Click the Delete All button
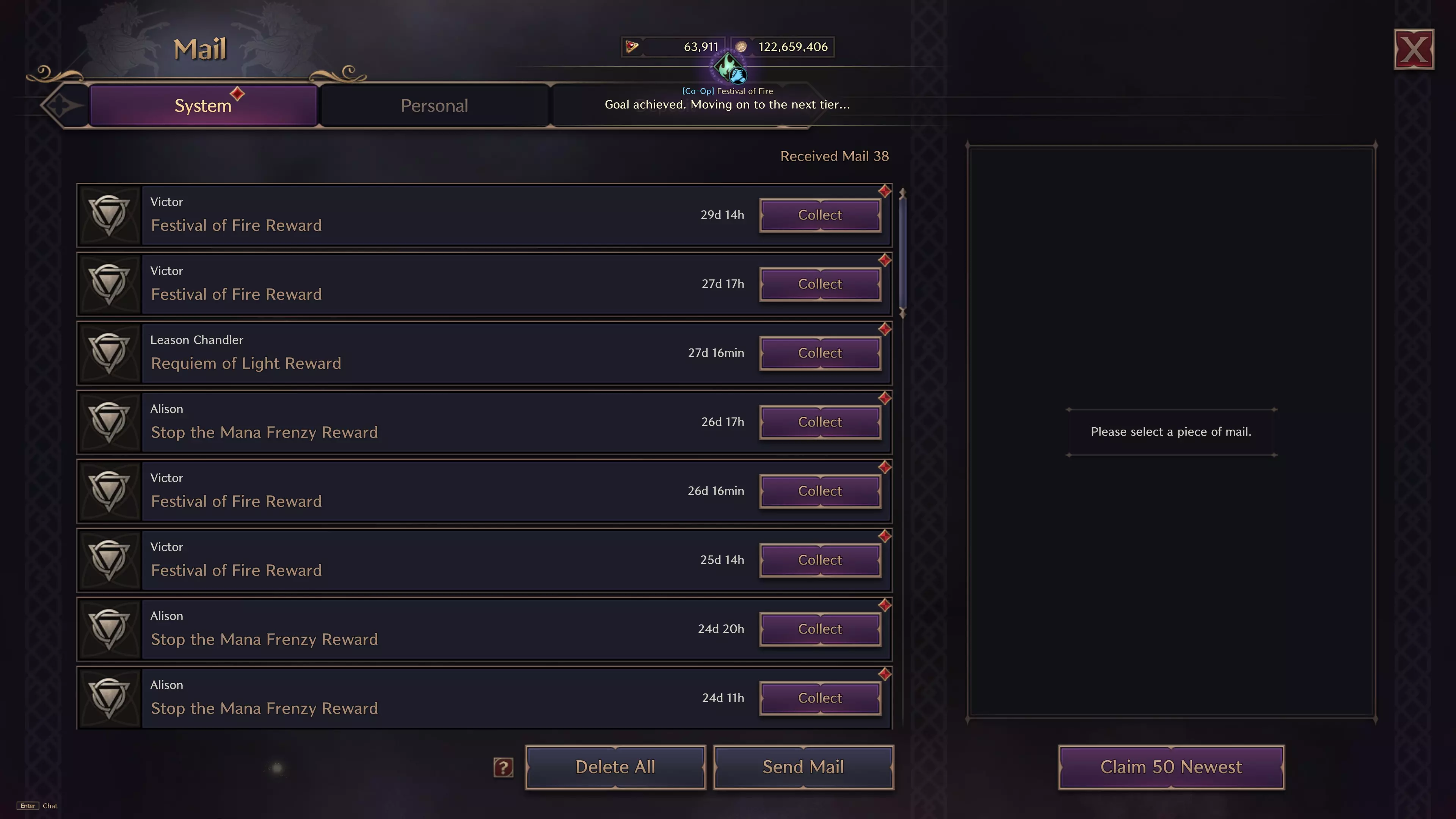This screenshot has height=819, width=1456. pos(615,767)
